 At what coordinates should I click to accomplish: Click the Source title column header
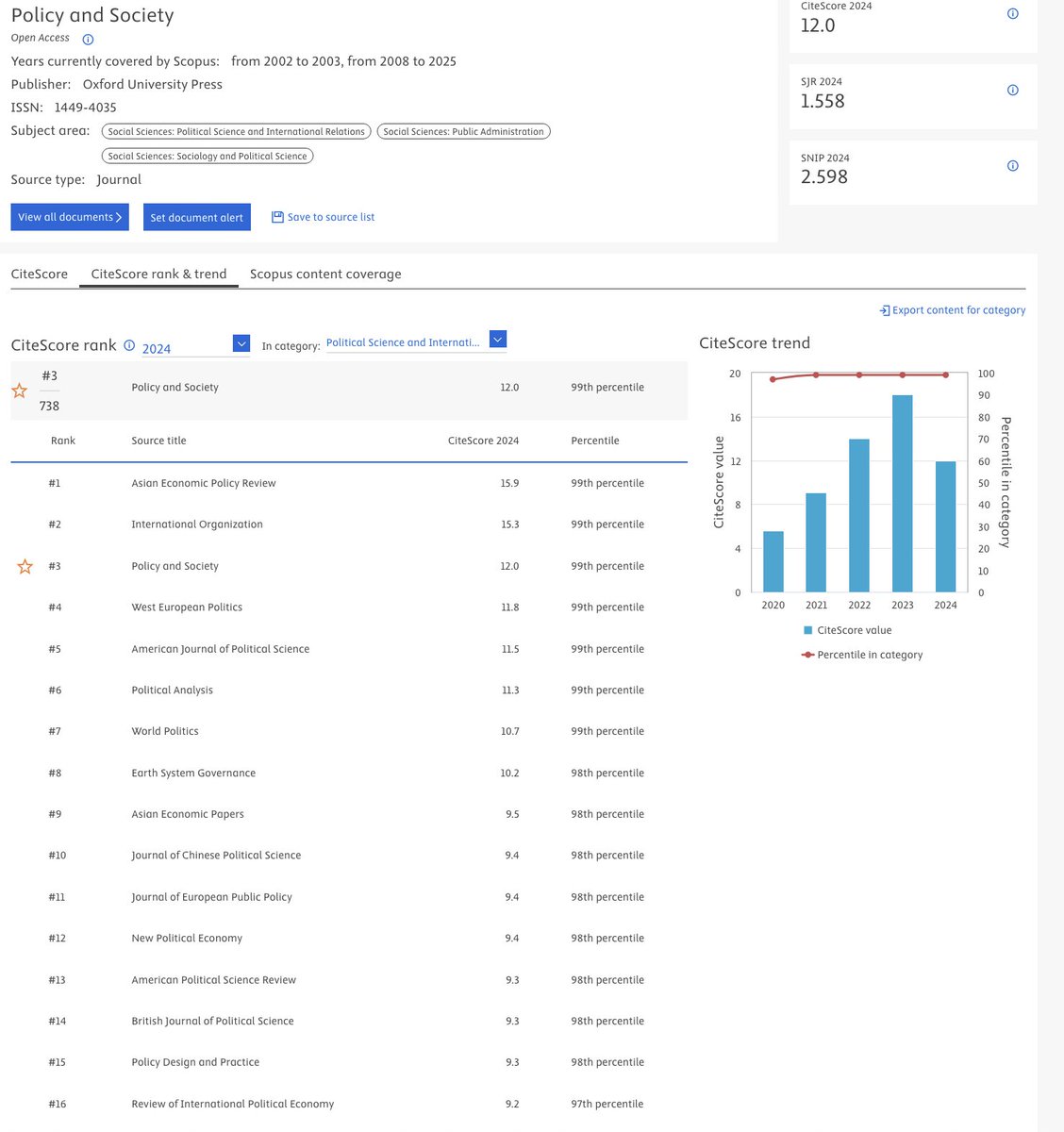click(x=158, y=441)
